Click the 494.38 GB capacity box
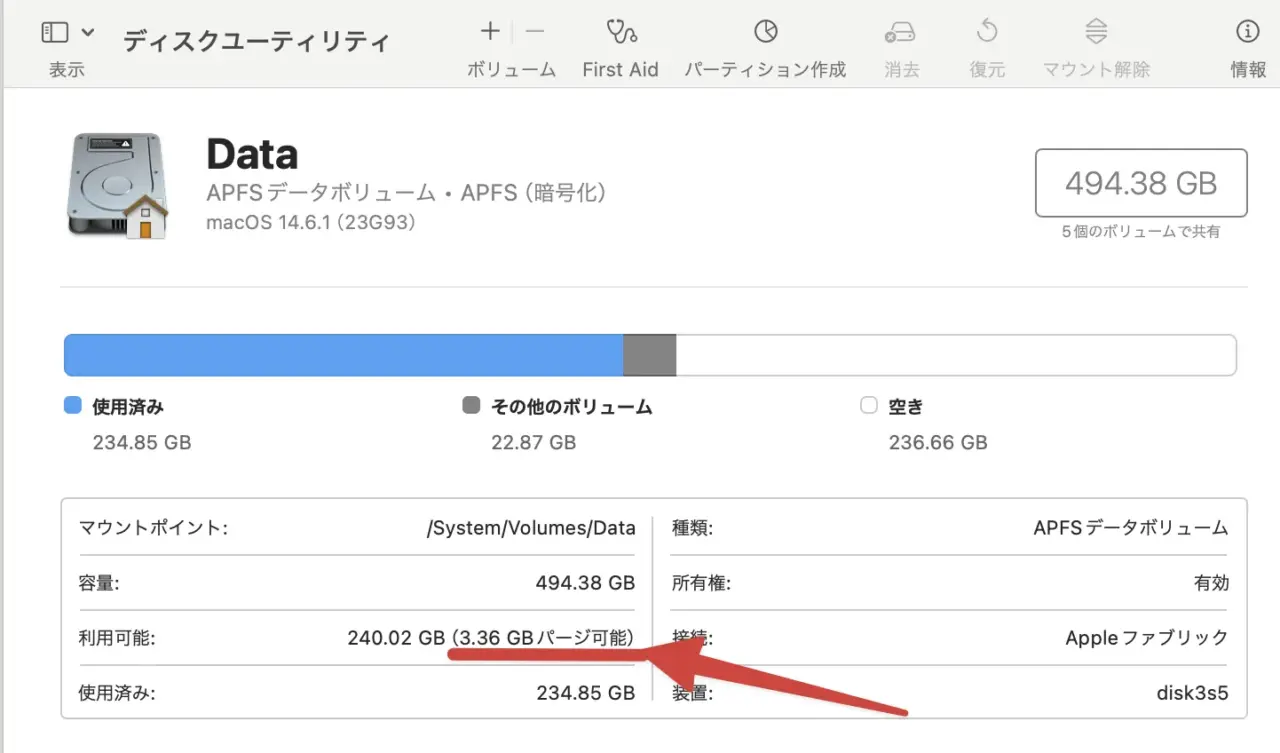The width and height of the screenshot is (1280, 753). click(x=1141, y=183)
